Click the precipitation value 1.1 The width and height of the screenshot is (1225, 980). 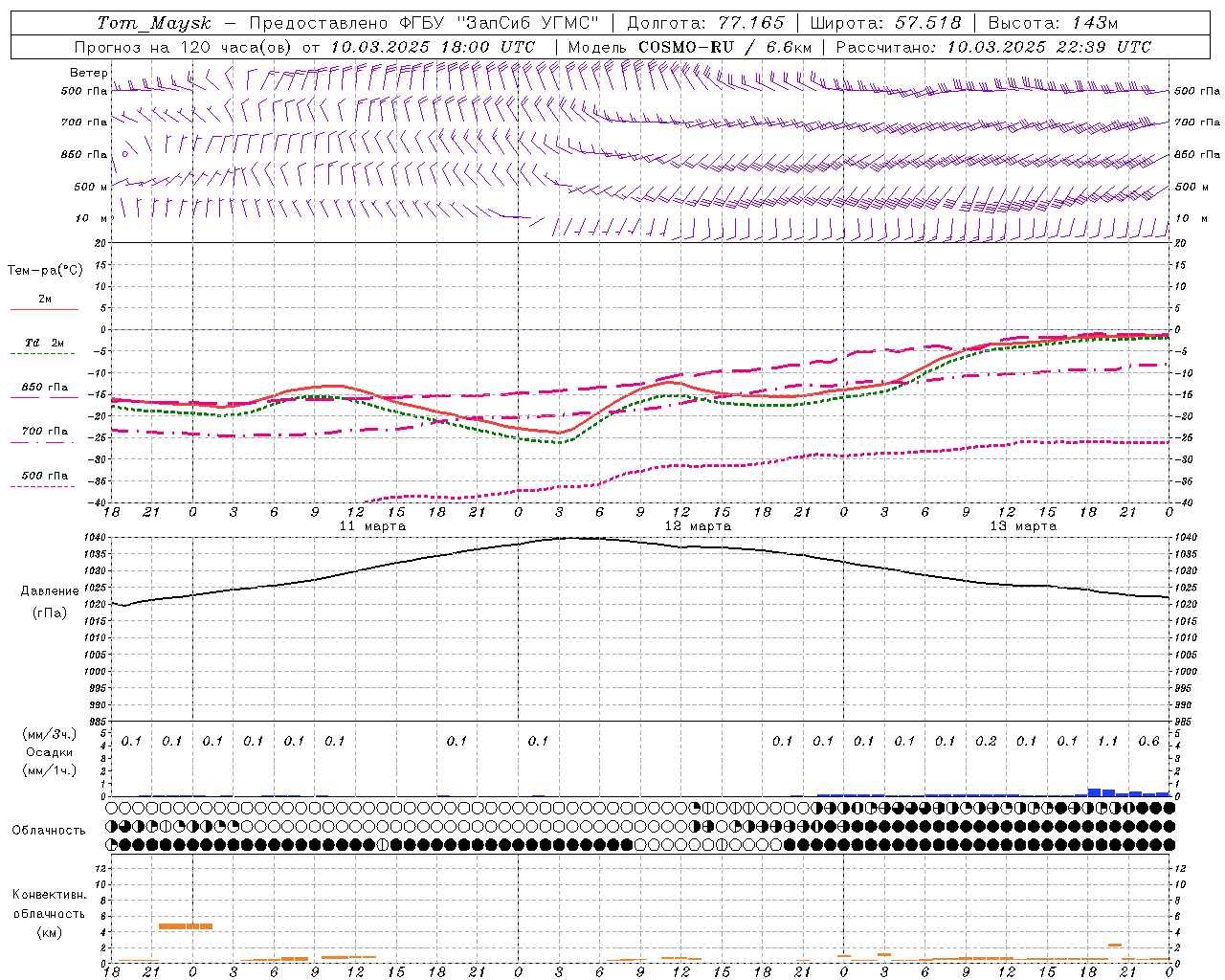pyautogui.click(x=1107, y=741)
